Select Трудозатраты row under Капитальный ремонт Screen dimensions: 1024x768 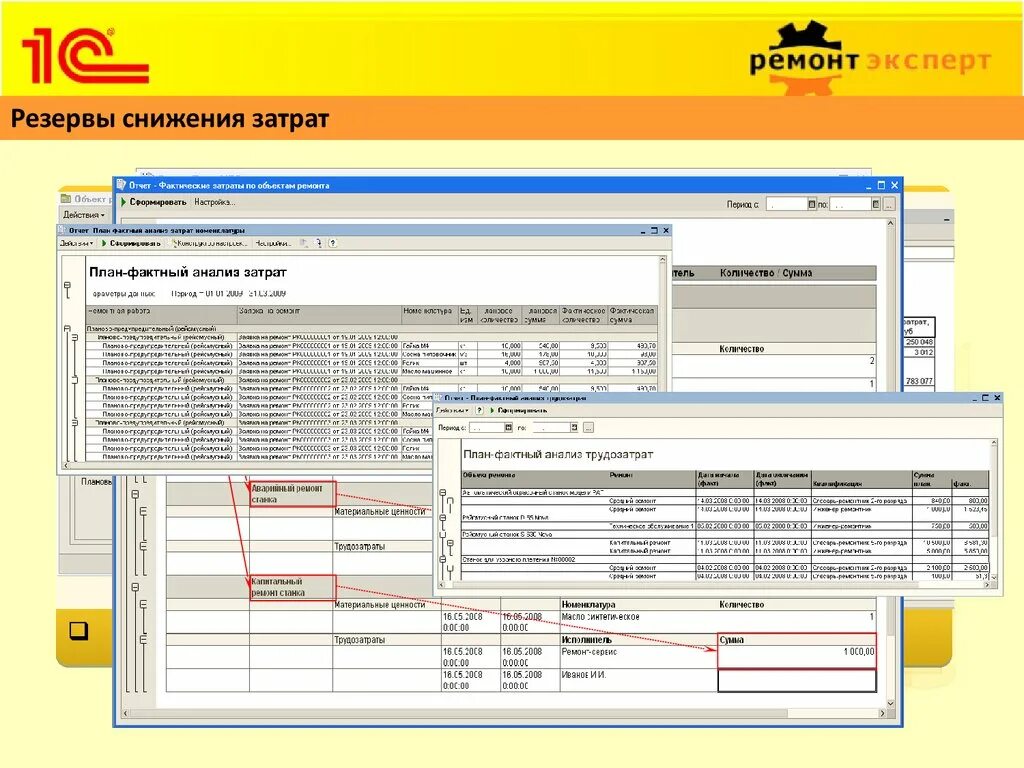click(x=359, y=640)
